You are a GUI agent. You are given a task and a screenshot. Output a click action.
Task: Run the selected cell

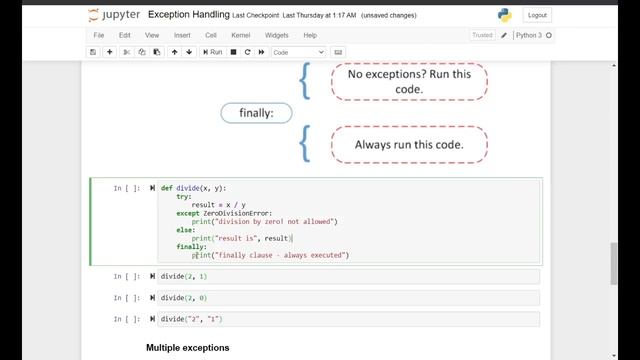(213, 52)
